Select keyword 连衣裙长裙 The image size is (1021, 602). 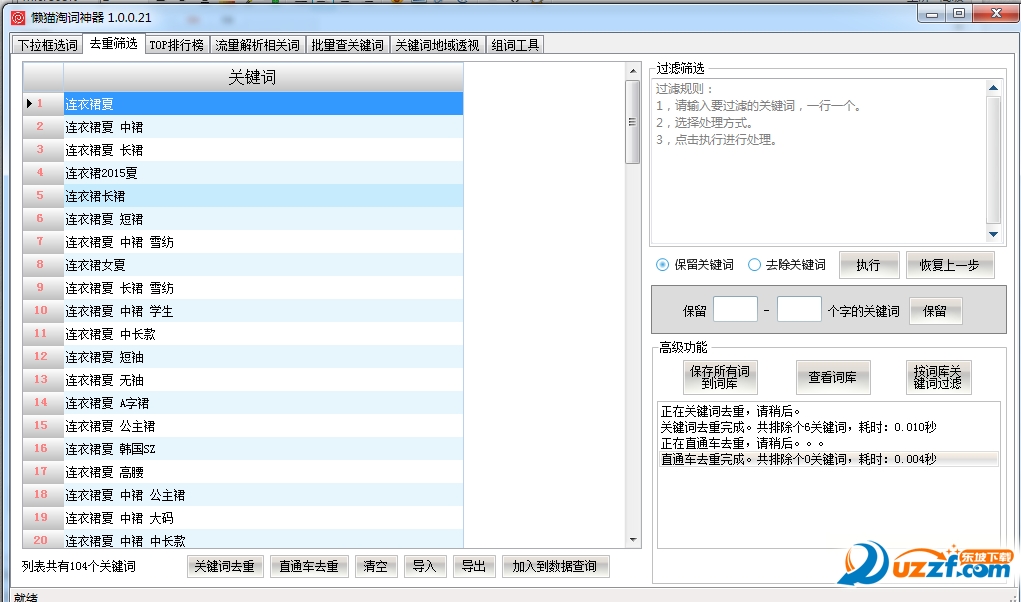tap(263, 196)
